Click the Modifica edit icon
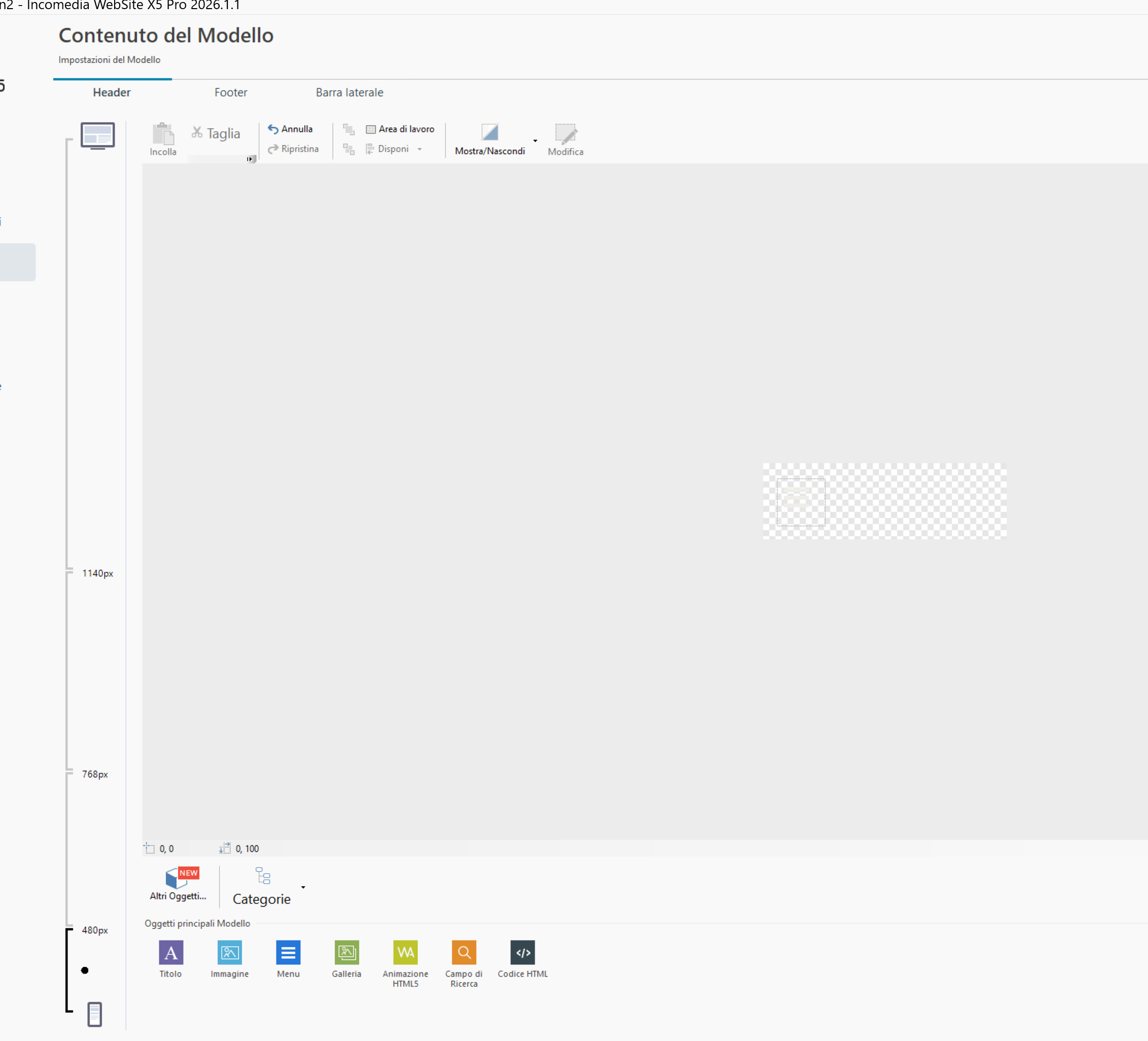1148x1041 pixels. (566, 134)
